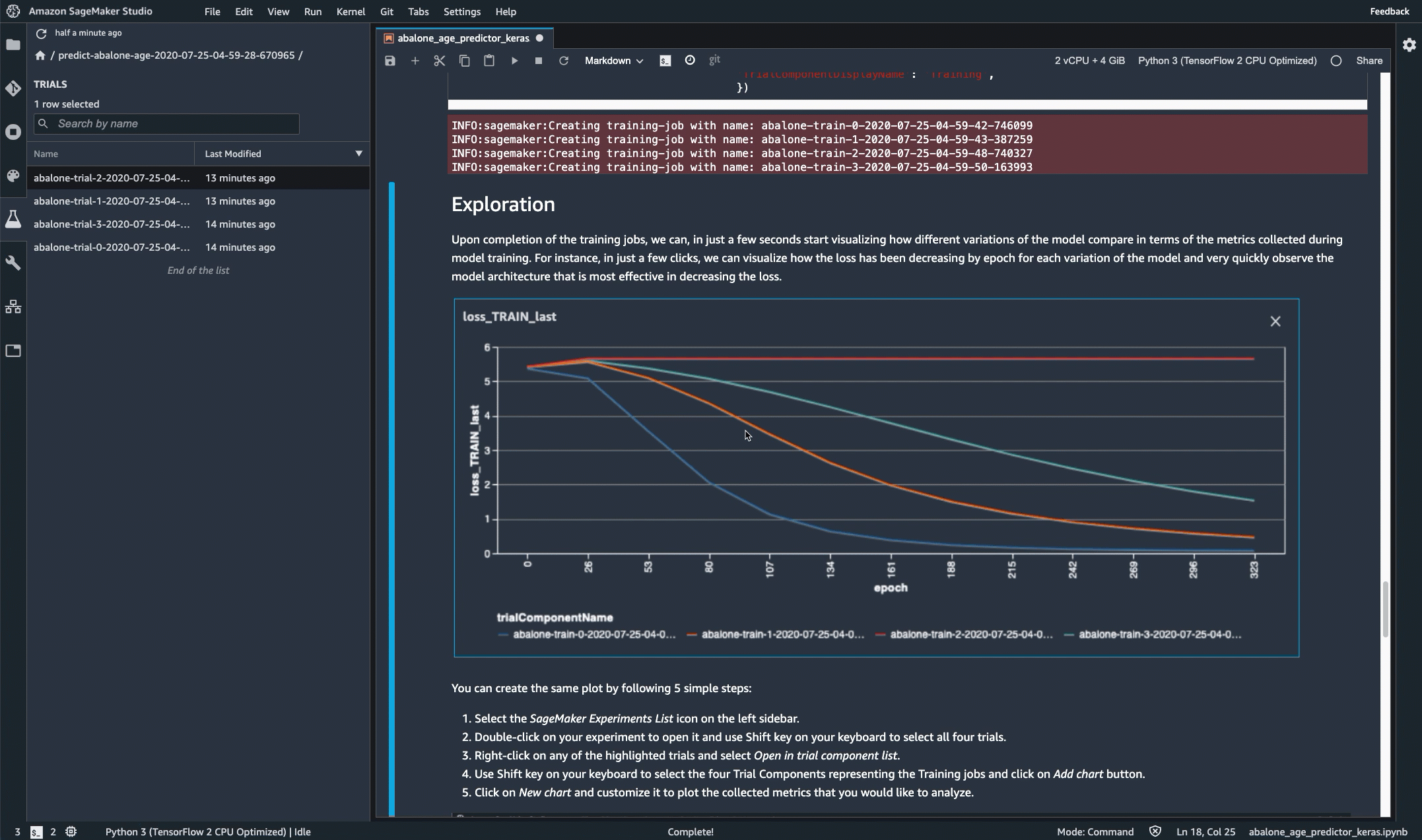The height and width of the screenshot is (840, 1422).
Task: Click the Feedback link
Action: point(1389,11)
